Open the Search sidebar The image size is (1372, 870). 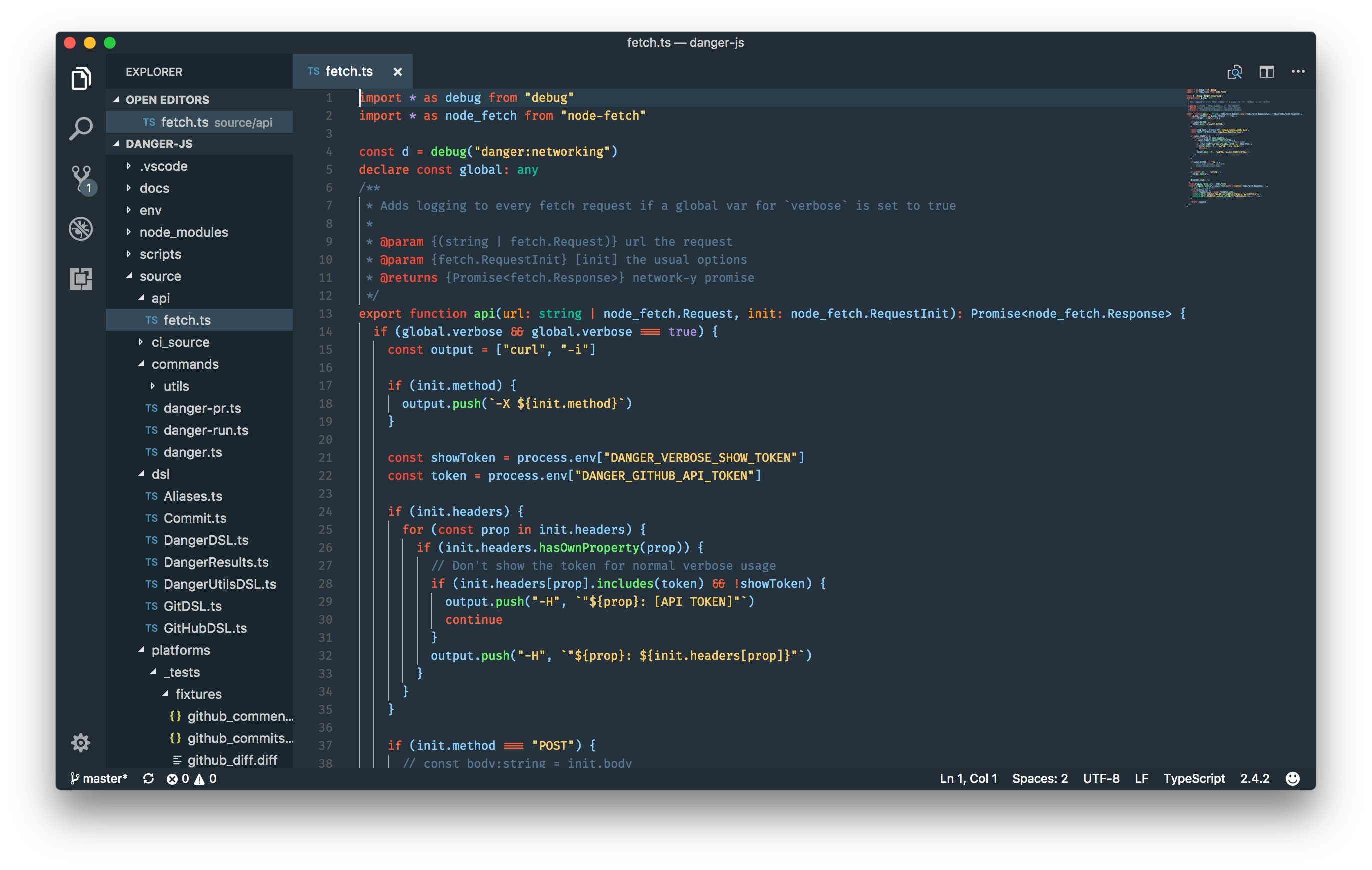pos(81,128)
